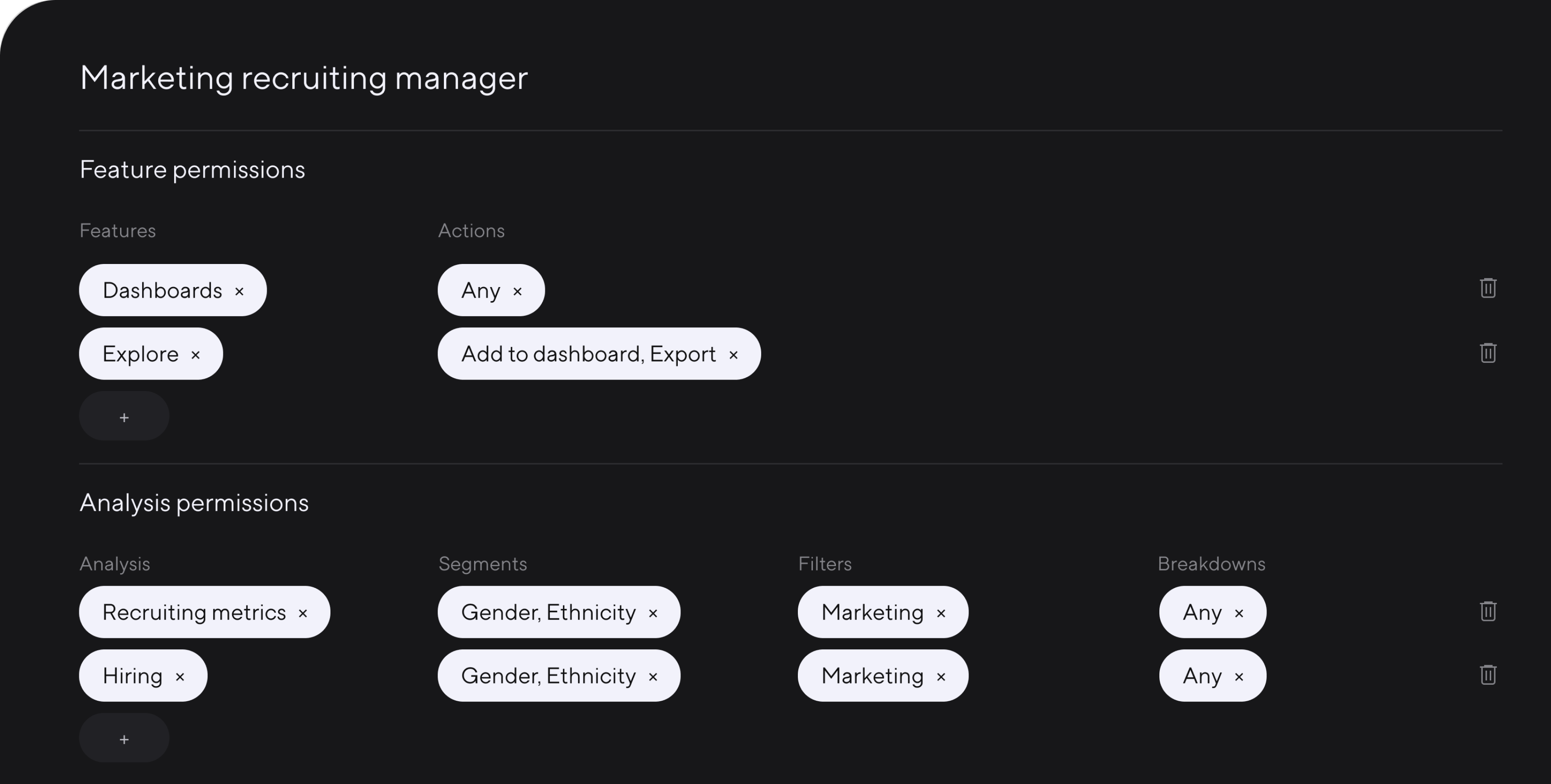Delete the Explore feature permission row
The width and height of the screenshot is (1551, 784).
[x=1487, y=353]
